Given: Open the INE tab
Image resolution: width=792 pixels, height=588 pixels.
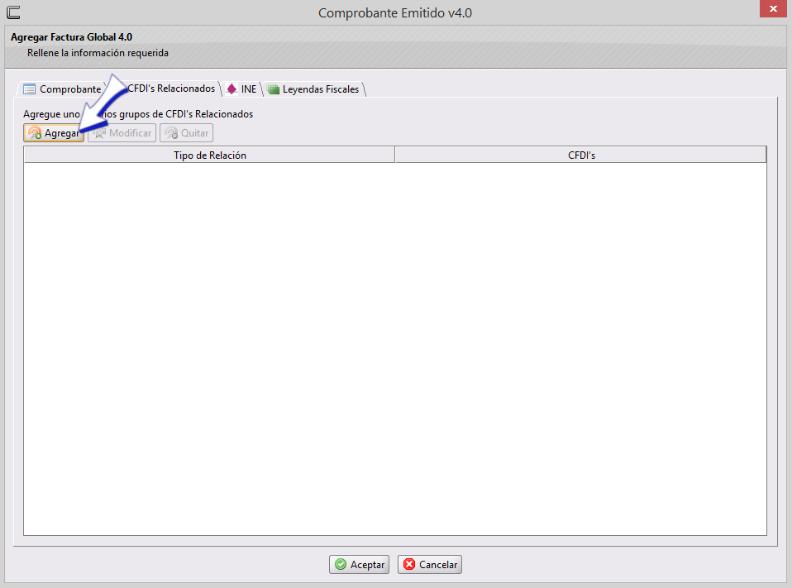Looking at the screenshot, I should pyautogui.click(x=242, y=89).
